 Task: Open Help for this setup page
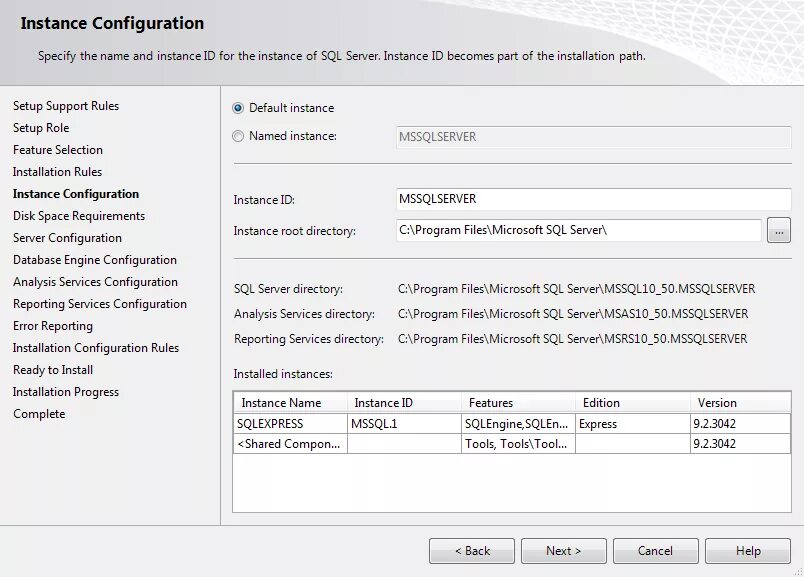(748, 551)
